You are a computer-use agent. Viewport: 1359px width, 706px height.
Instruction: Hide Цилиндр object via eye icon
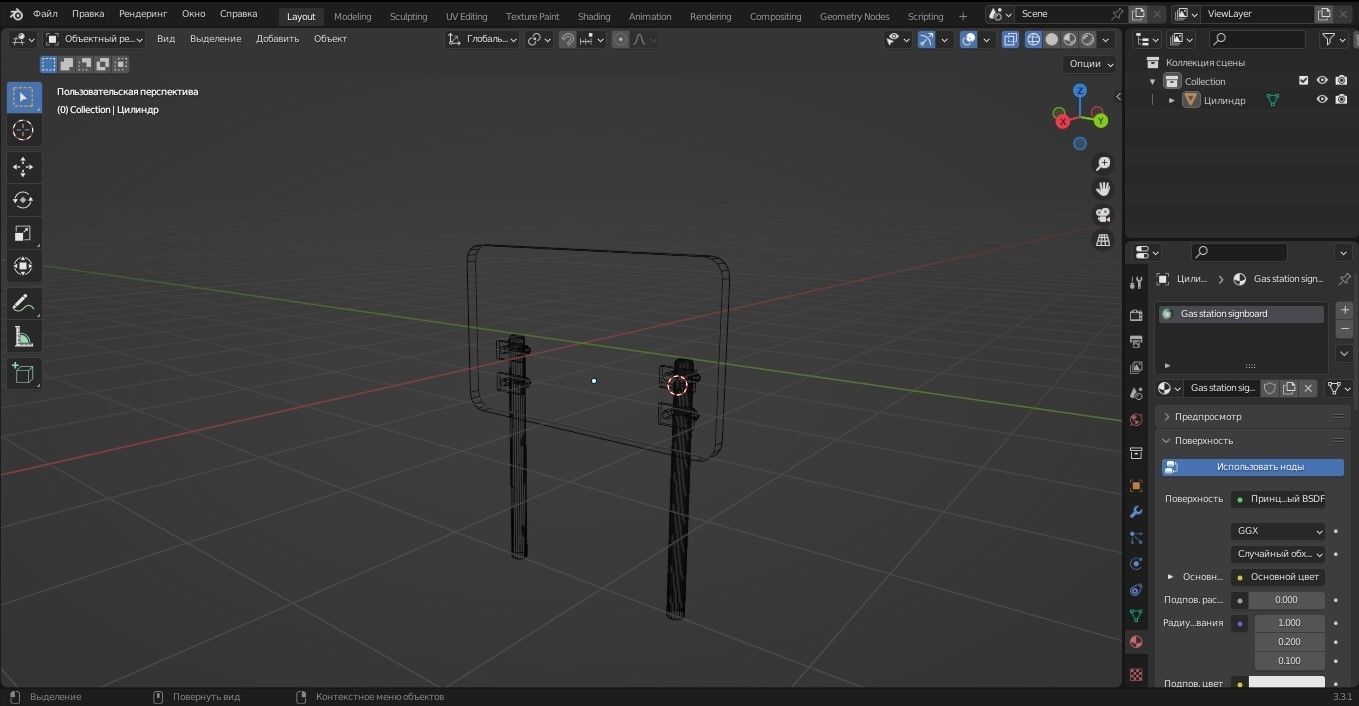click(x=1322, y=100)
